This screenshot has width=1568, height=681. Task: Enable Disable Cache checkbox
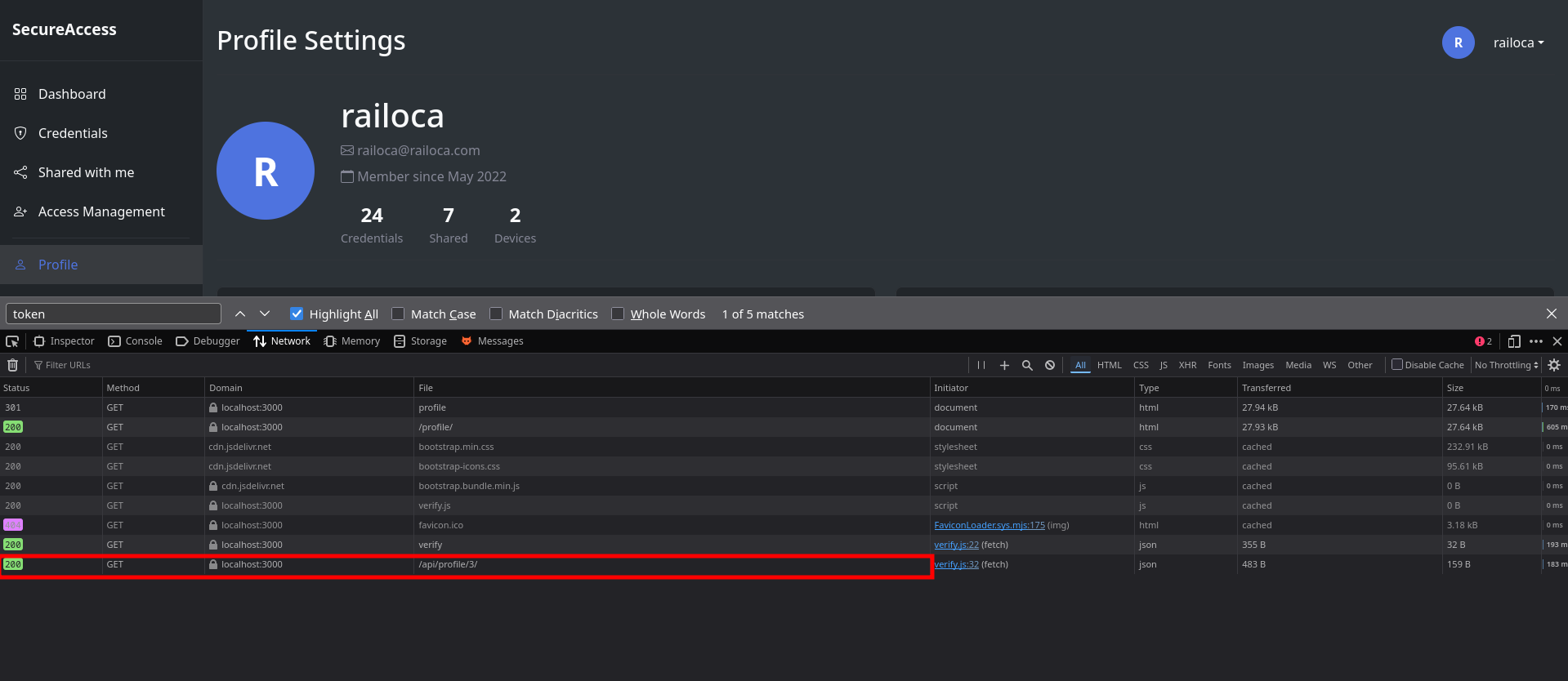(1397, 365)
